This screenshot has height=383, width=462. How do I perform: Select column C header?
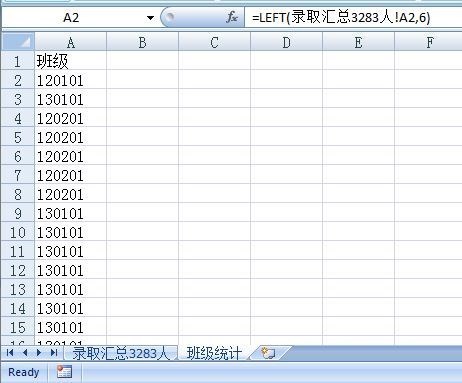click(214, 42)
